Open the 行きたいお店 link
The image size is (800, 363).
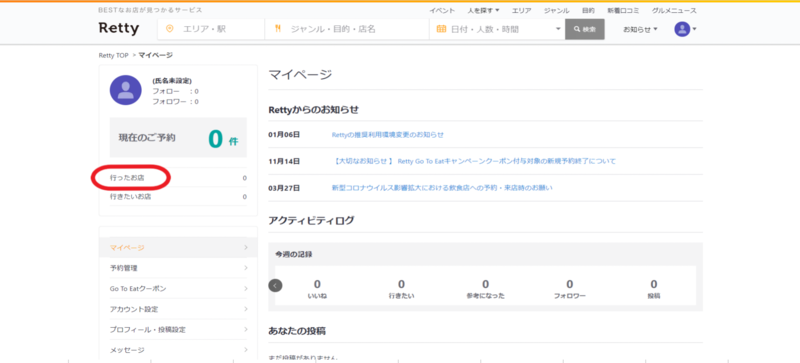pyautogui.click(x=130, y=197)
